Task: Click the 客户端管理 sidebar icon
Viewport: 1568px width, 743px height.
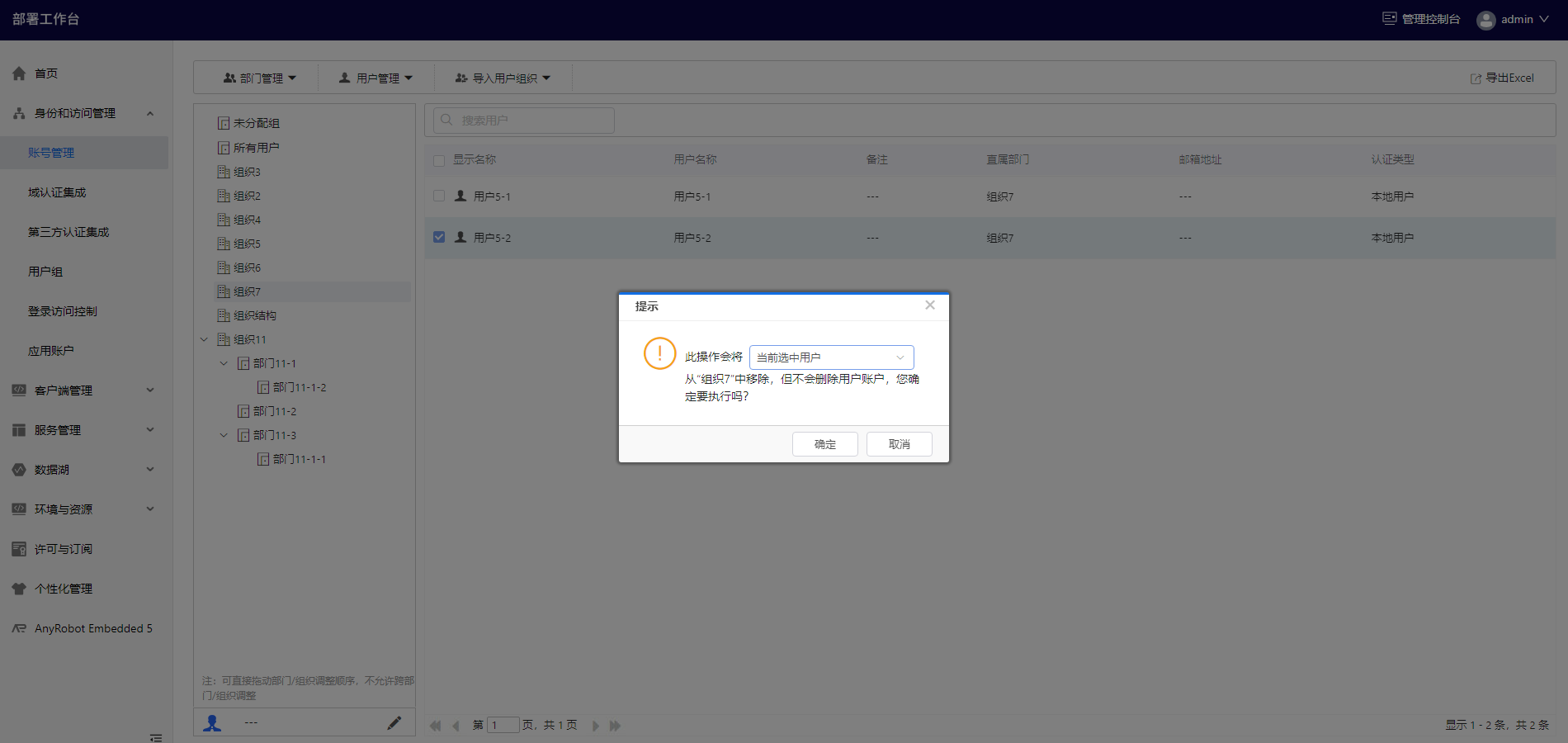Action: (x=19, y=390)
